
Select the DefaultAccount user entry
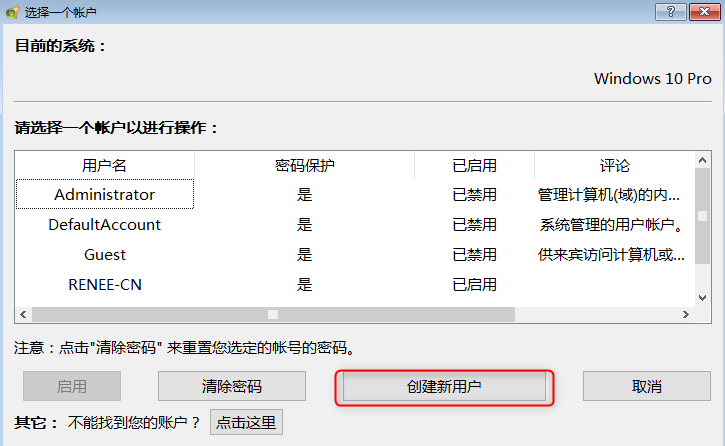(x=105, y=225)
